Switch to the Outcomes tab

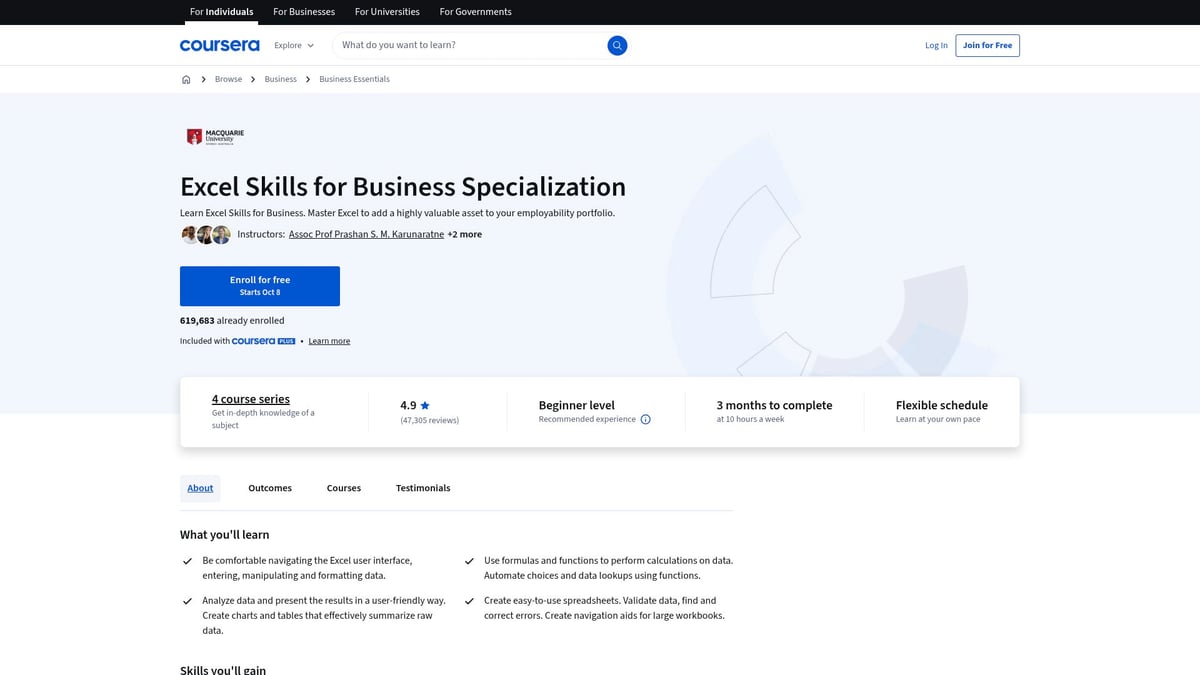point(269,488)
